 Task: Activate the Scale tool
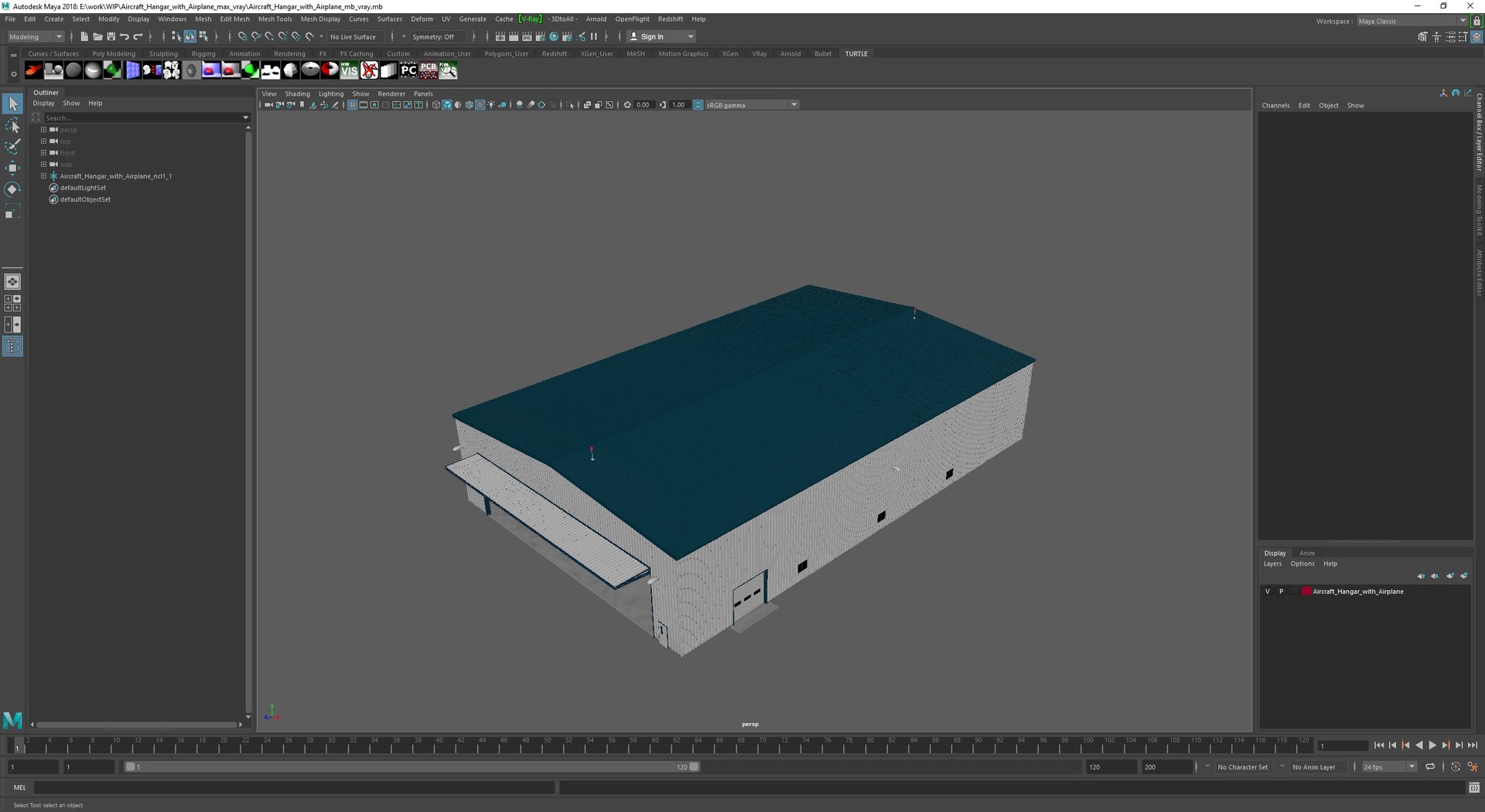click(x=12, y=211)
